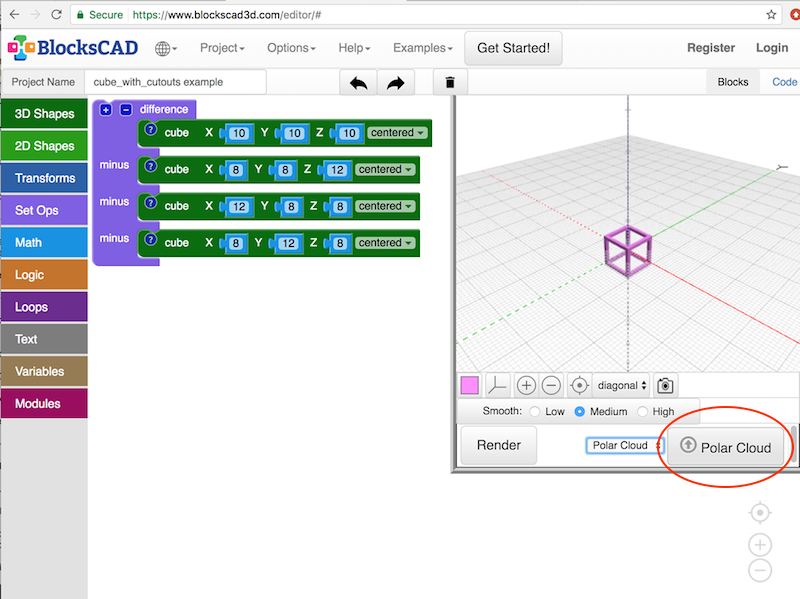The height and width of the screenshot is (599, 800).
Task: Open the Set Ops category
Action: (x=44, y=210)
